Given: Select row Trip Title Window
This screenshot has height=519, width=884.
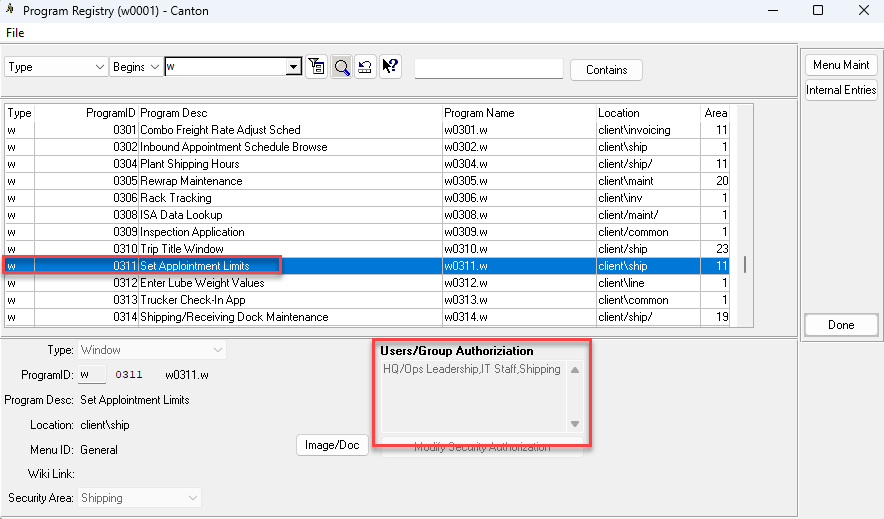Looking at the screenshot, I should click(x=367, y=249).
